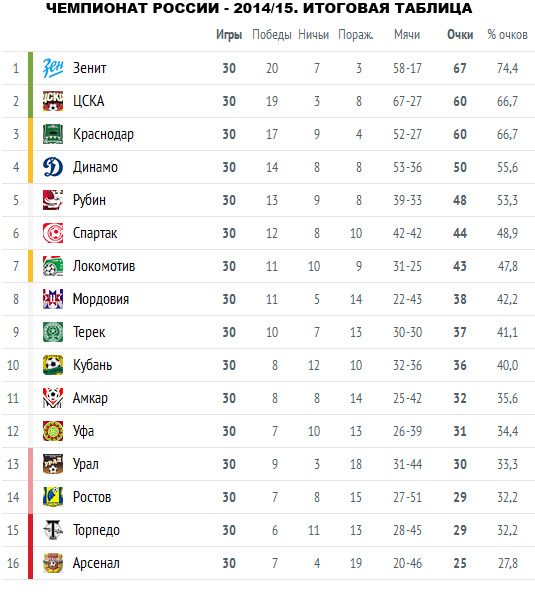Sort by the Очки column header
535x592 pixels.
460,34
